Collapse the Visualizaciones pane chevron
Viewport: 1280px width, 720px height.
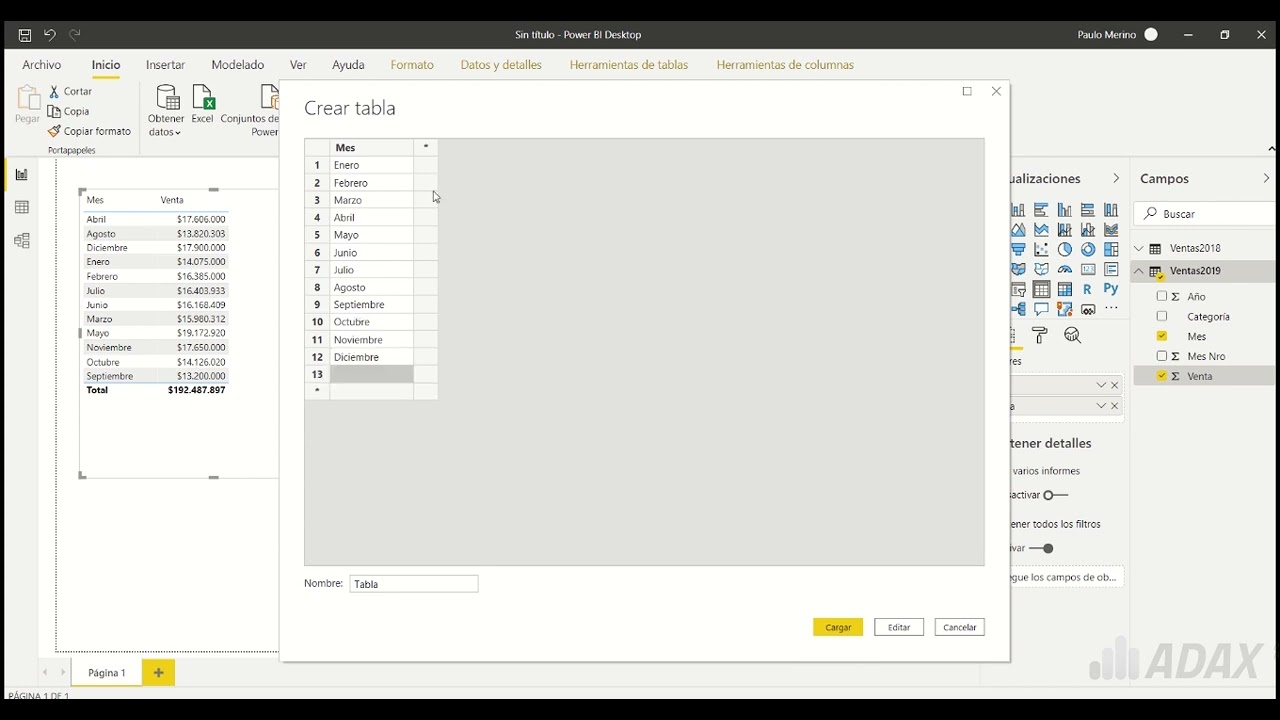pos(1116,178)
